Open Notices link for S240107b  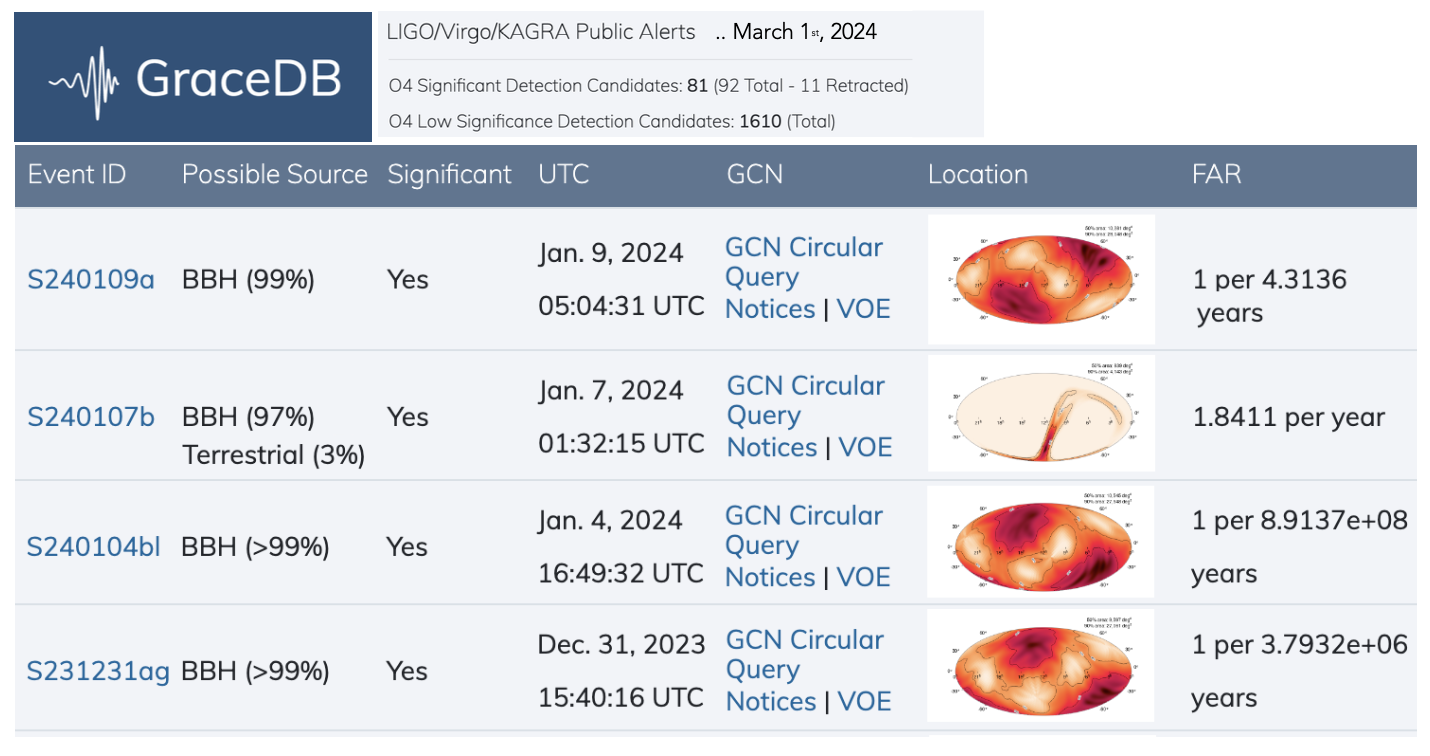point(771,447)
